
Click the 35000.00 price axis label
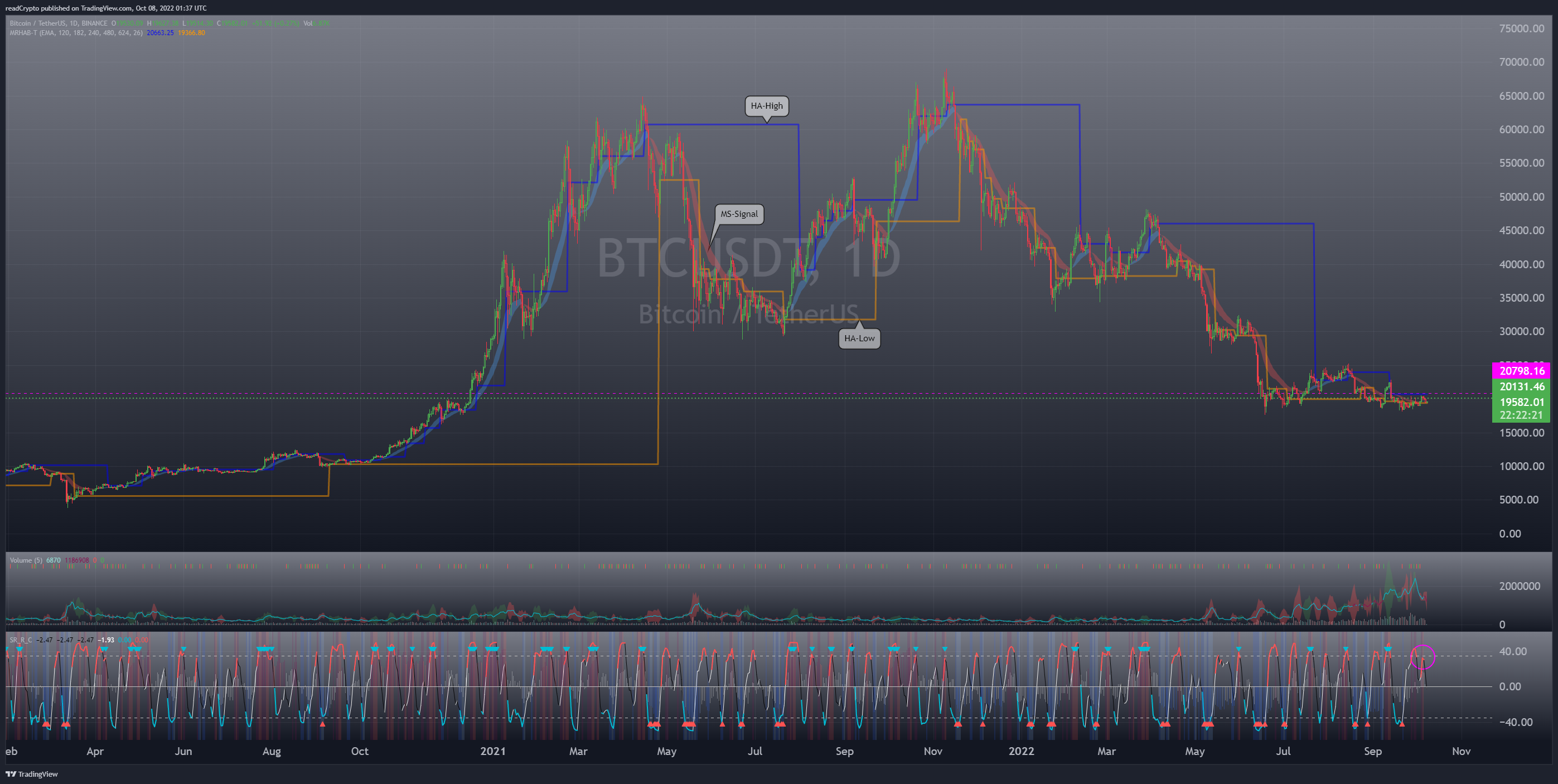pyautogui.click(x=1522, y=298)
